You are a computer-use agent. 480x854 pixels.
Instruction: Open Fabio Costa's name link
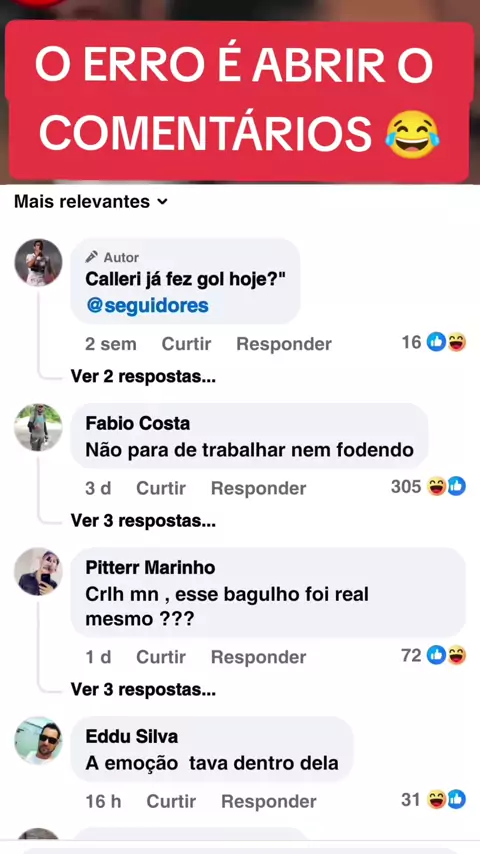(138, 423)
